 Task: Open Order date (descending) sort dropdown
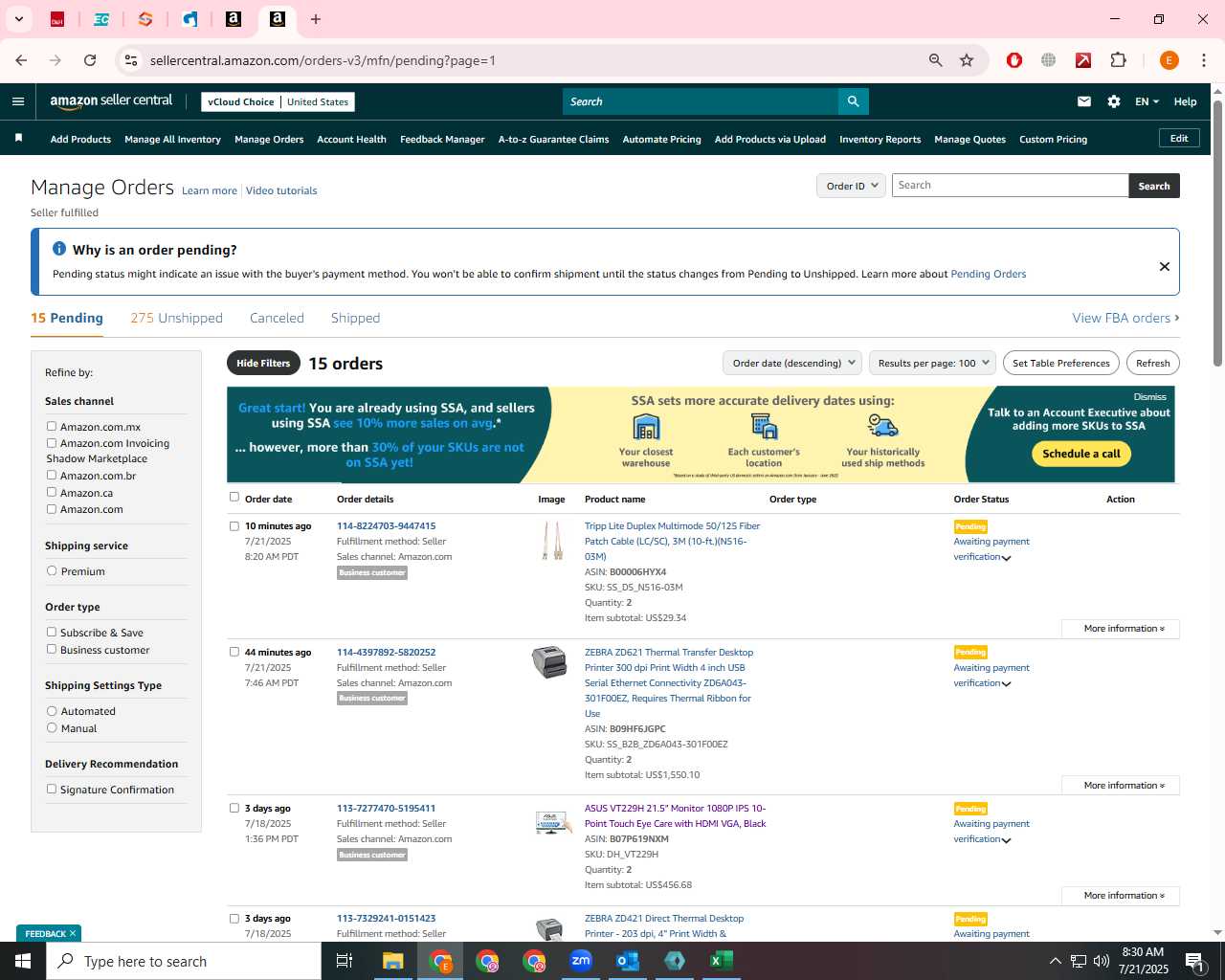pos(792,363)
